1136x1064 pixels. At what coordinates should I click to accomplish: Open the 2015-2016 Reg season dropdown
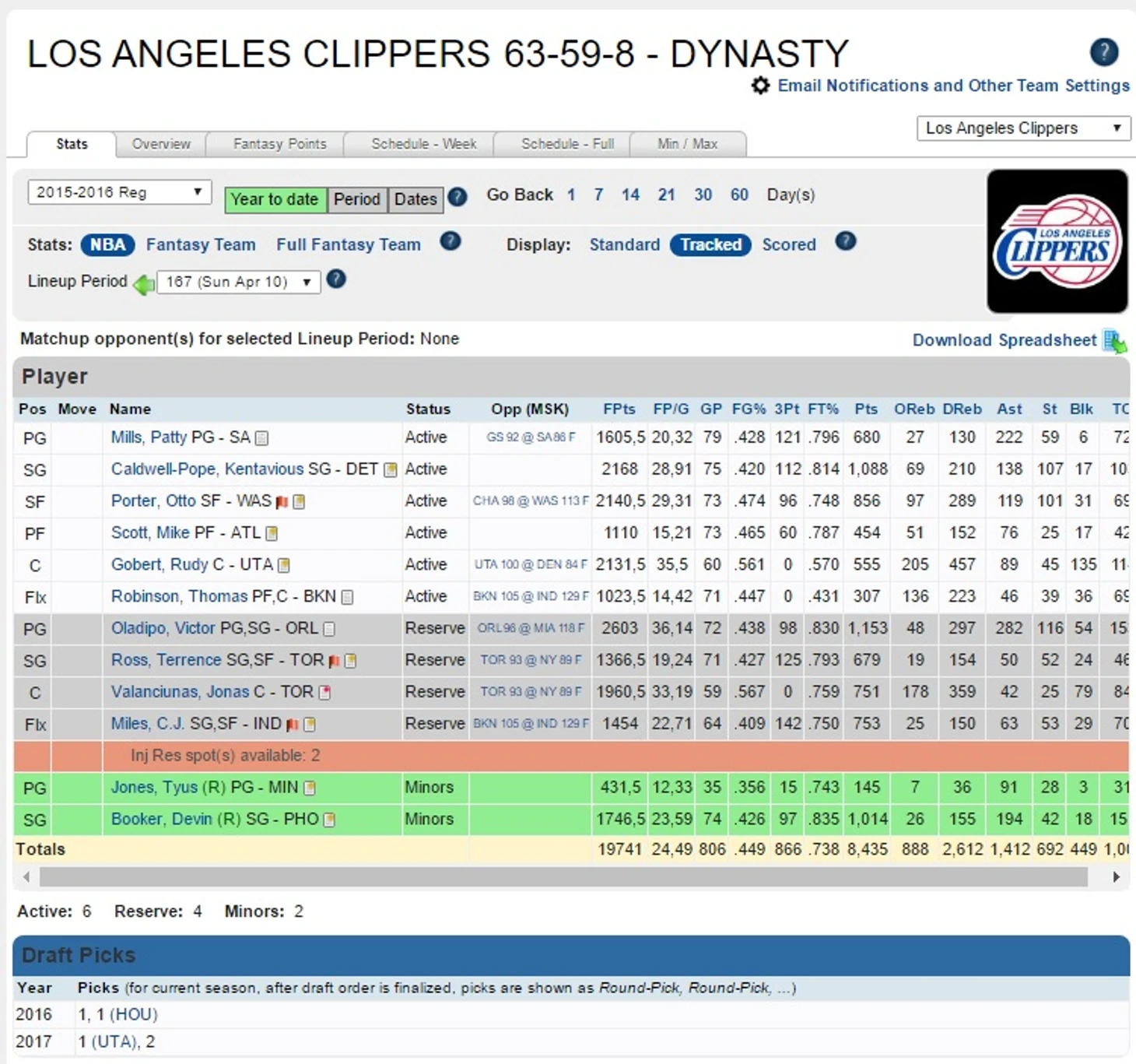pyautogui.click(x=120, y=192)
